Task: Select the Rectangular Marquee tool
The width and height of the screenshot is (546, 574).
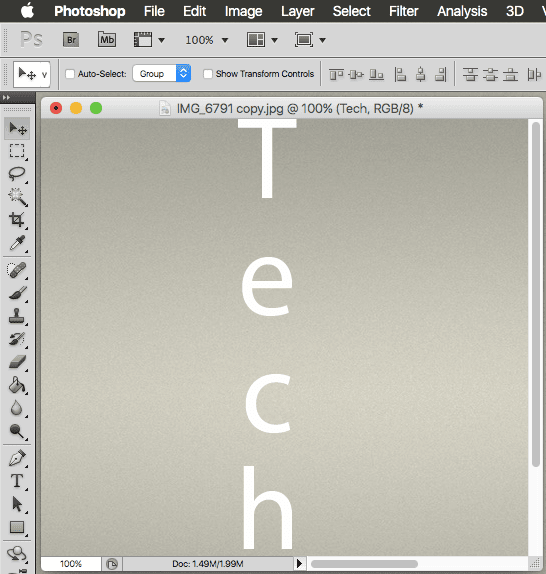Action: tap(17, 151)
